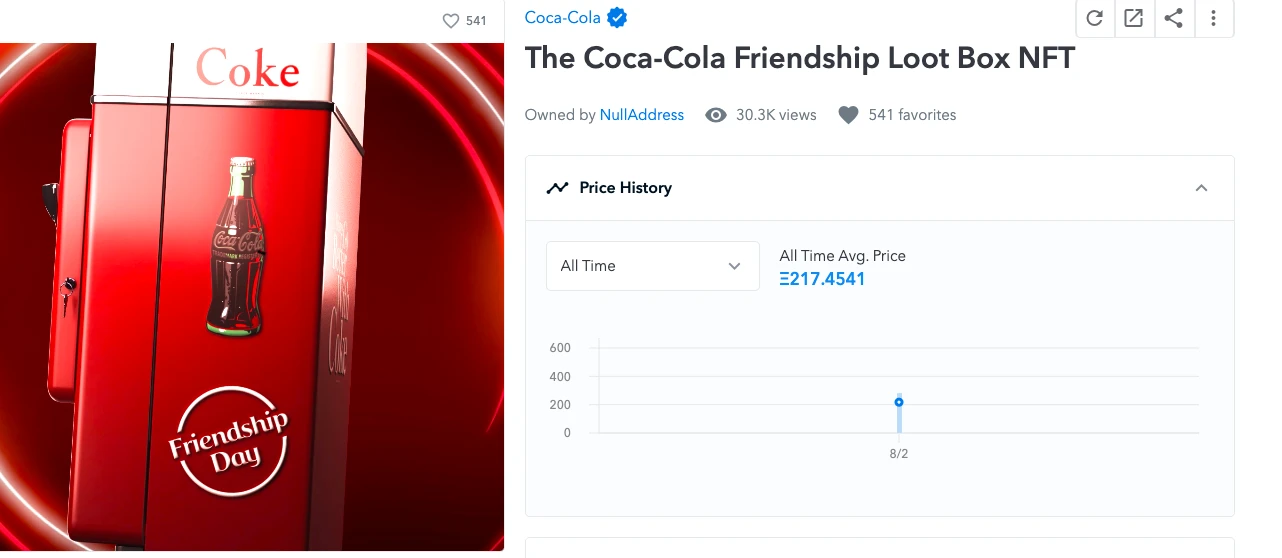
Task: Click the 541 favorites text
Action: 912,115
